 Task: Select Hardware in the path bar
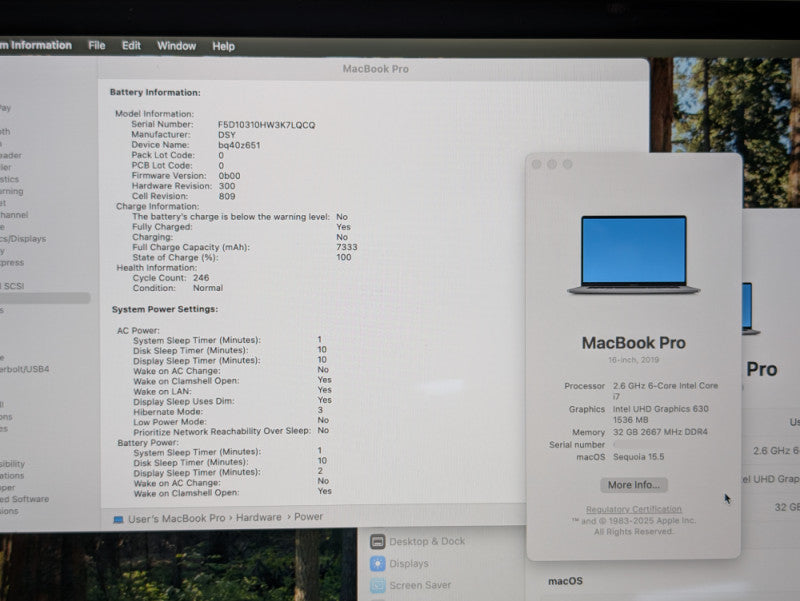[x=259, y=517]
